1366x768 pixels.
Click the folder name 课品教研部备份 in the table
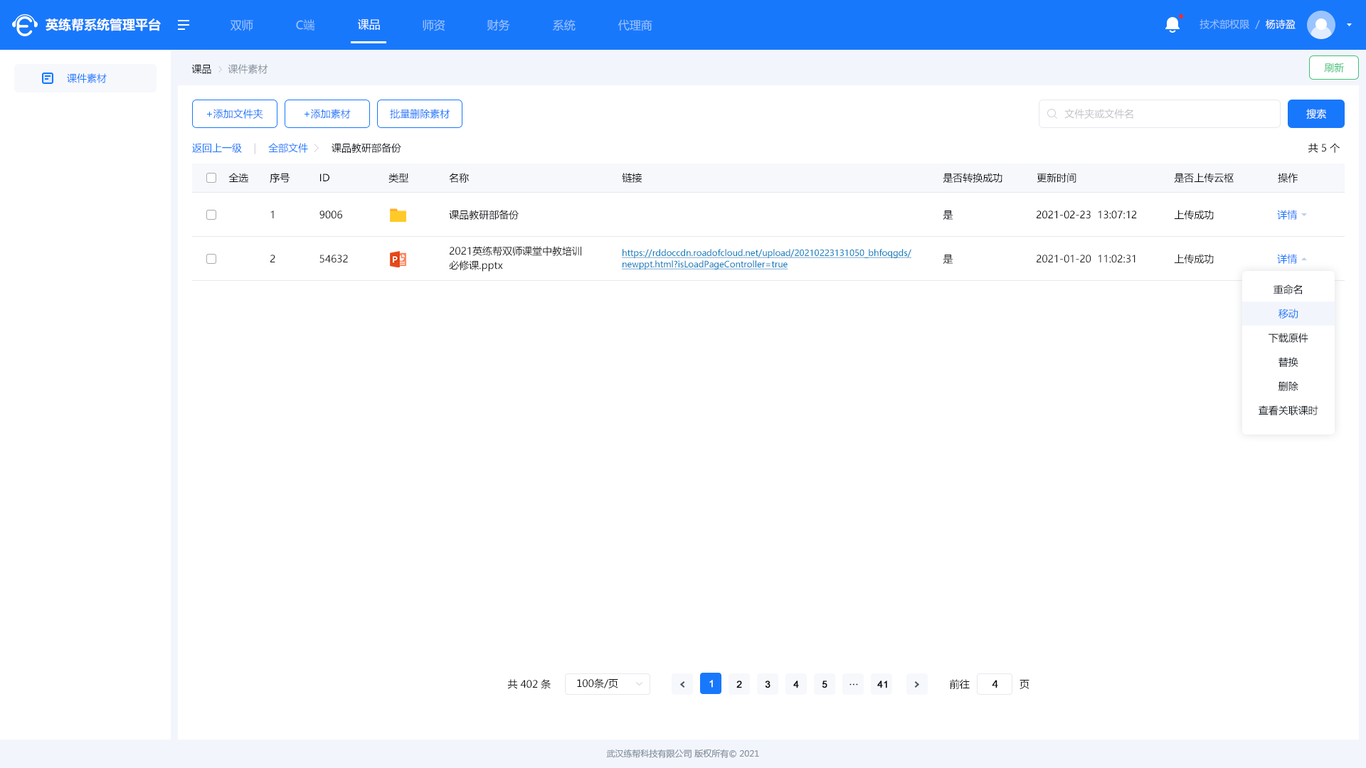point(484,215)
